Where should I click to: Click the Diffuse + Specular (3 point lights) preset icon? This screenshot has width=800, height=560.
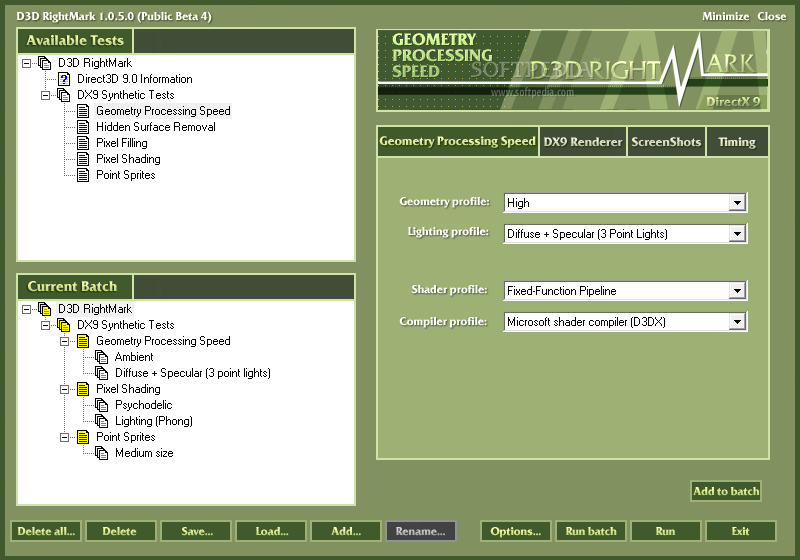point(102,373)
